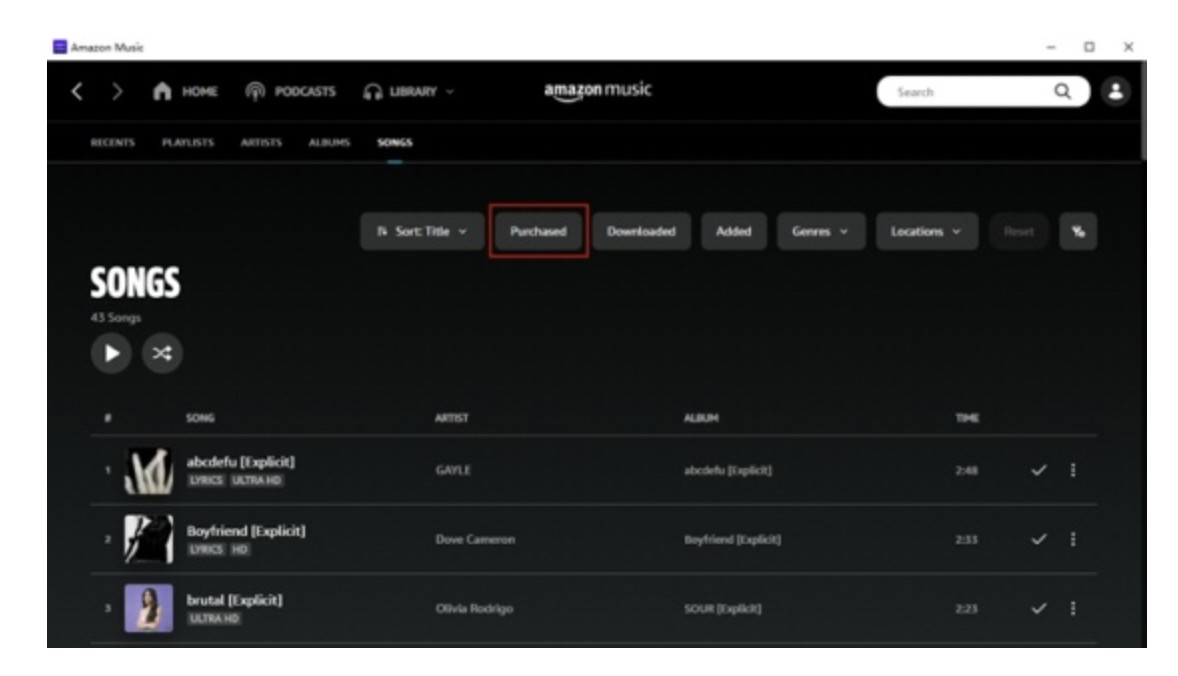
Task: Click the LYRICS badge under Boyfriend
Action: (x=206, y=550)
